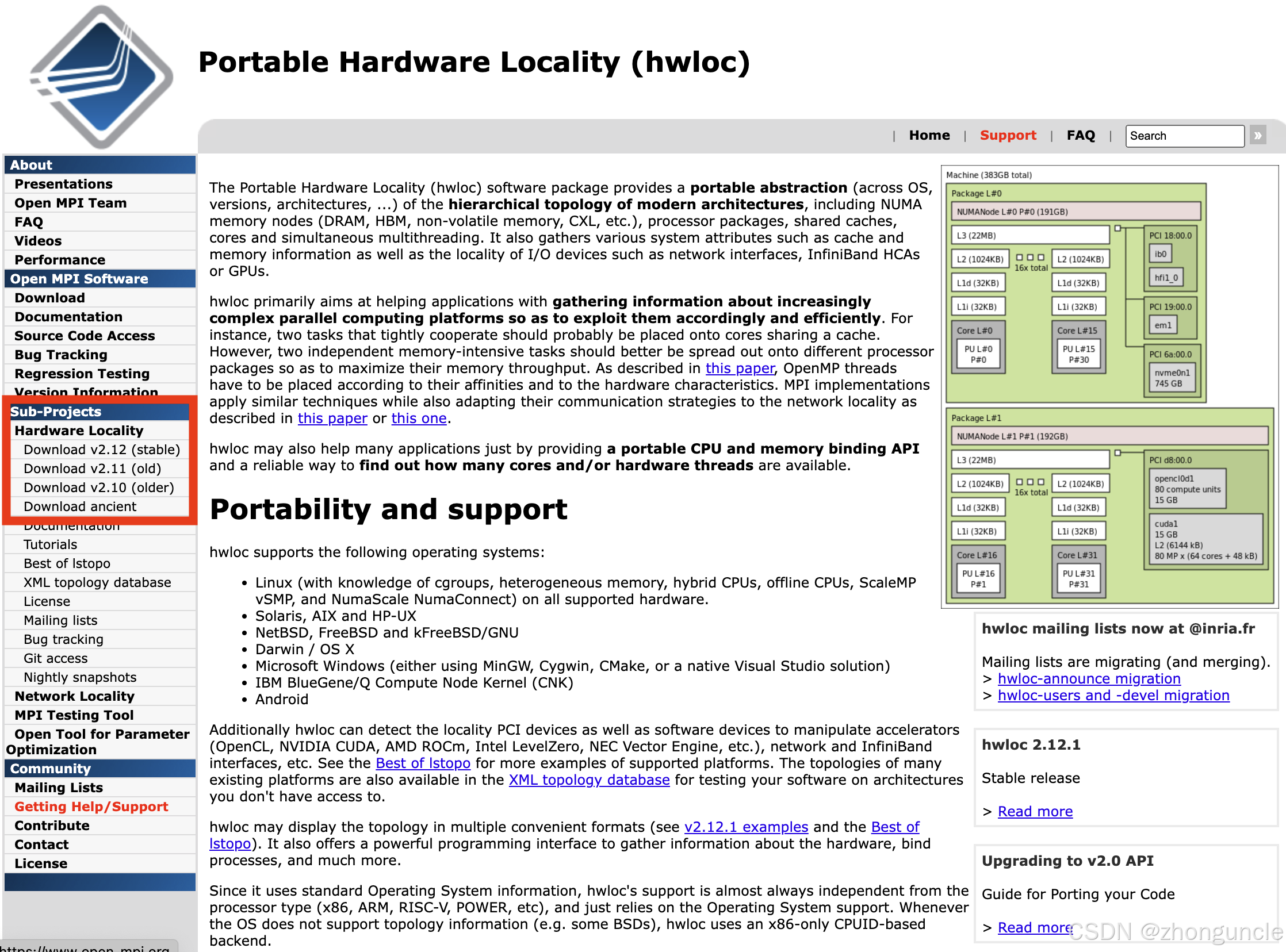Read more about hwloc 2.12.1 release
This screenshot has width=1286, height=952.
pyautogui.click(x=1035, y=811)
